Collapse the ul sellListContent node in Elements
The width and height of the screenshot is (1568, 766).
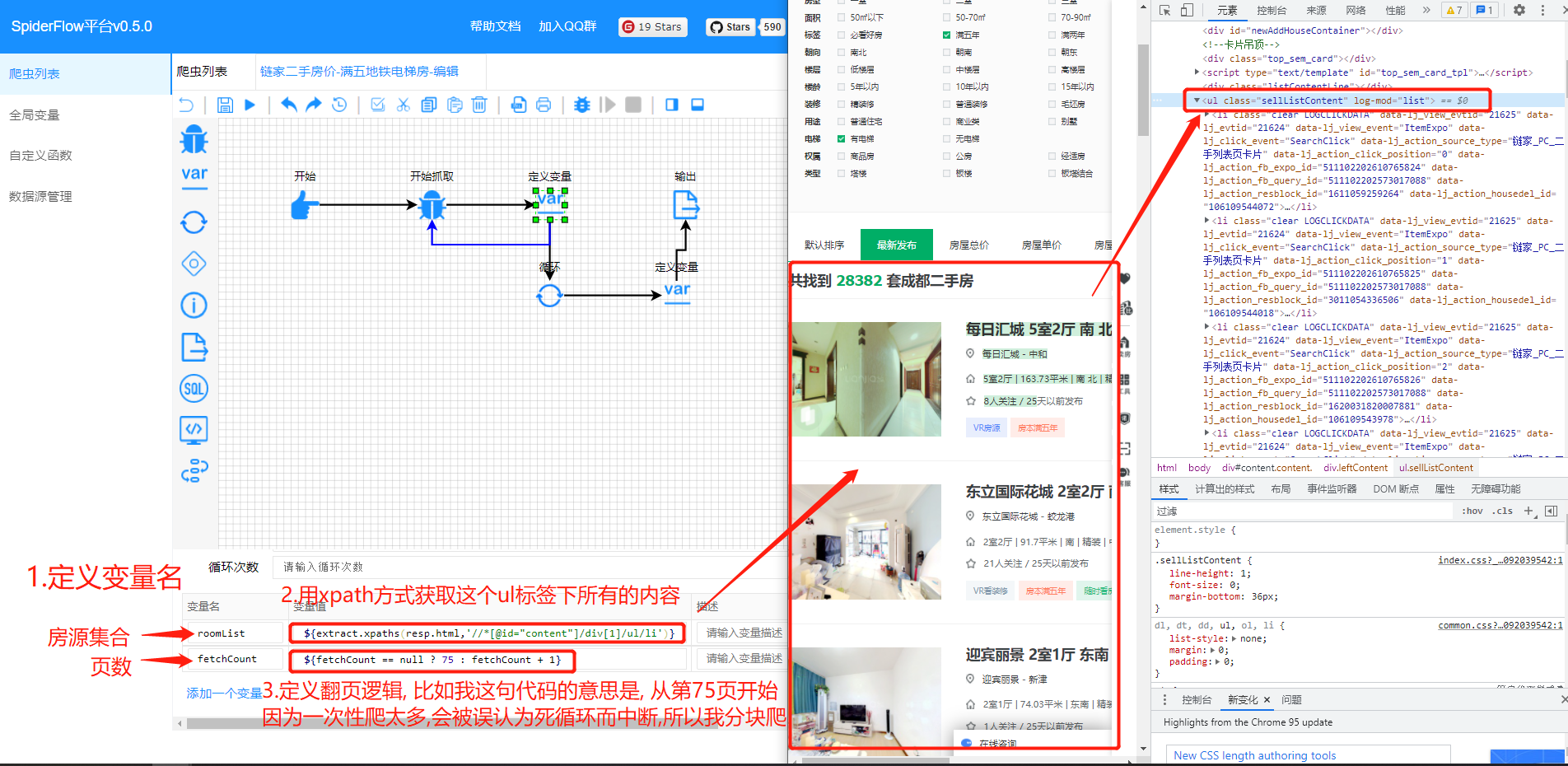tap(1199, 100)
